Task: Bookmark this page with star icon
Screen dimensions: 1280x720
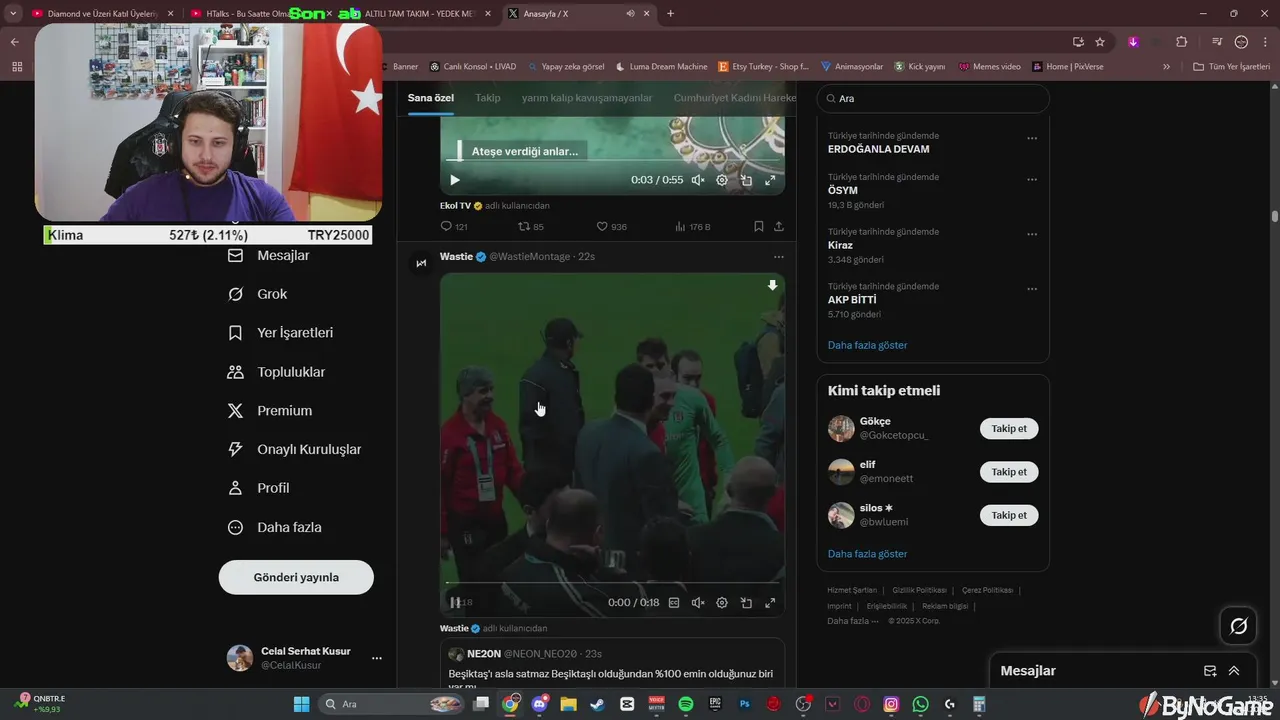Action: coord(1100,42)
